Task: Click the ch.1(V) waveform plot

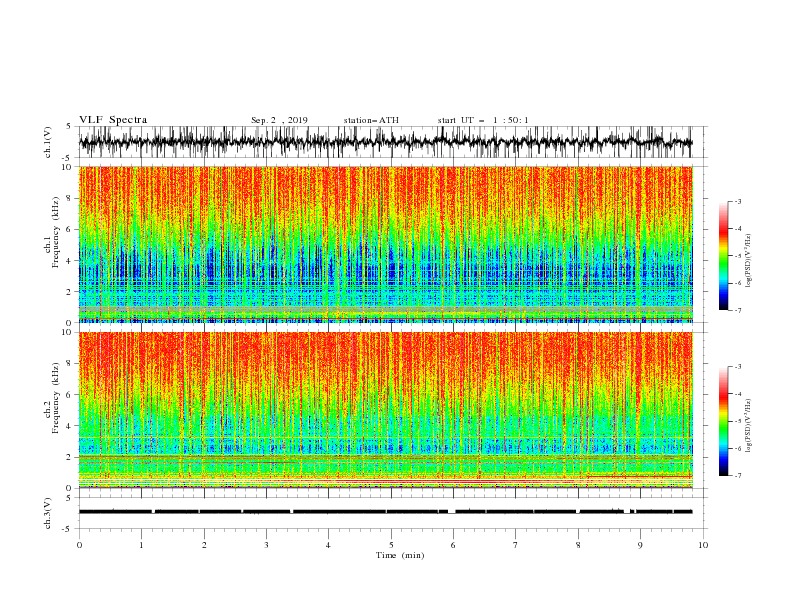Action: (385, 142)
